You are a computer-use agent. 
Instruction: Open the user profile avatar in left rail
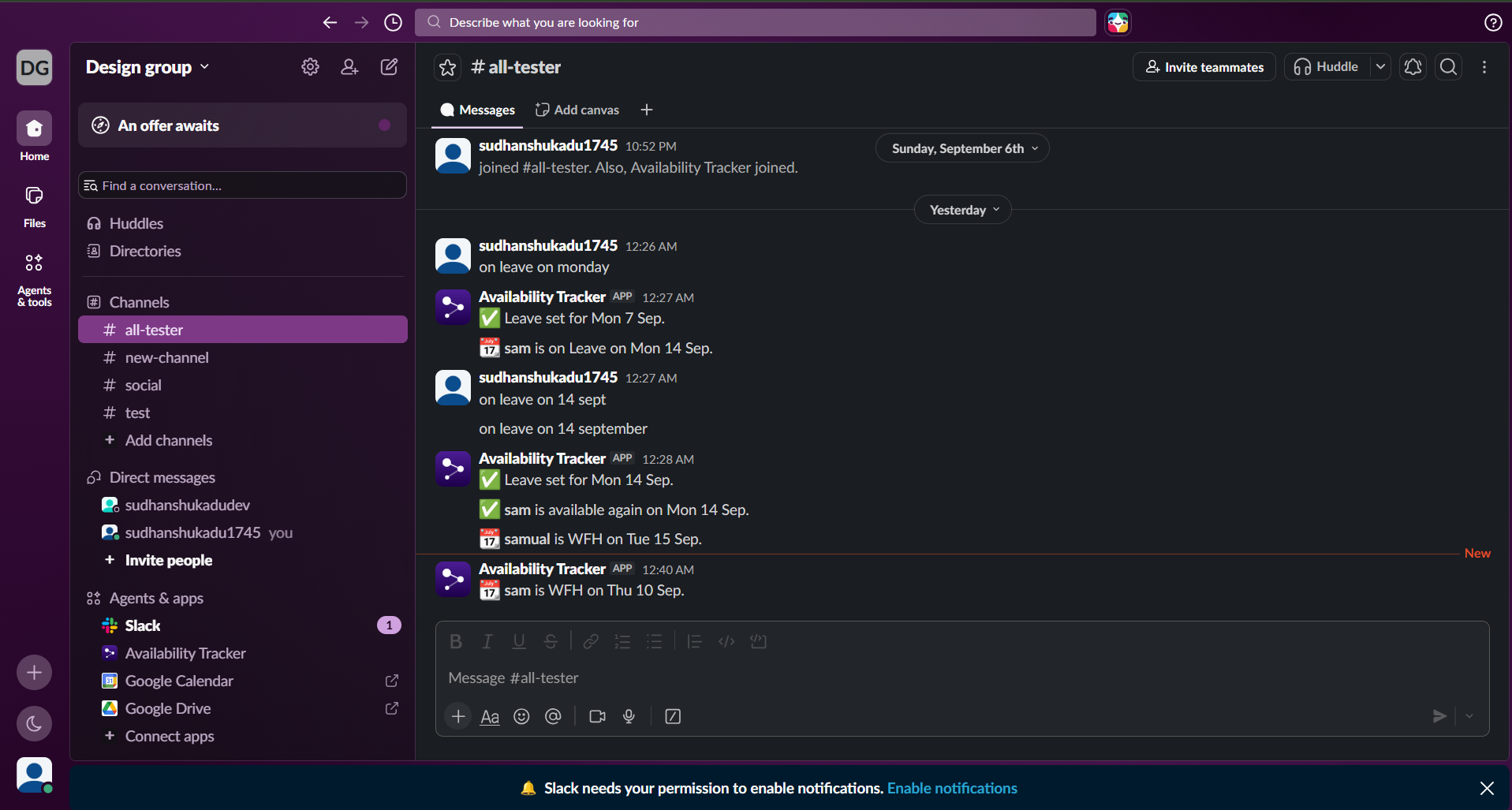(34, 775)
